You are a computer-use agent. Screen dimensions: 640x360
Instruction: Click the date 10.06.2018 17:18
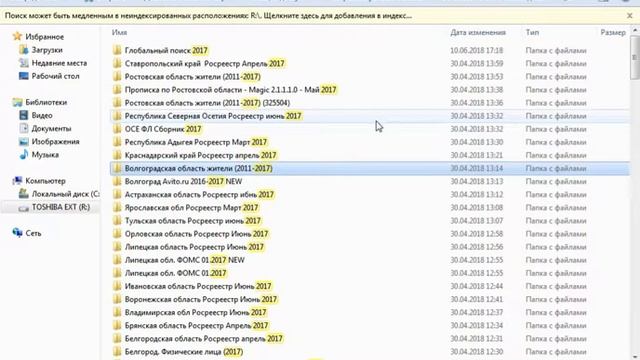tap(476, 50)
